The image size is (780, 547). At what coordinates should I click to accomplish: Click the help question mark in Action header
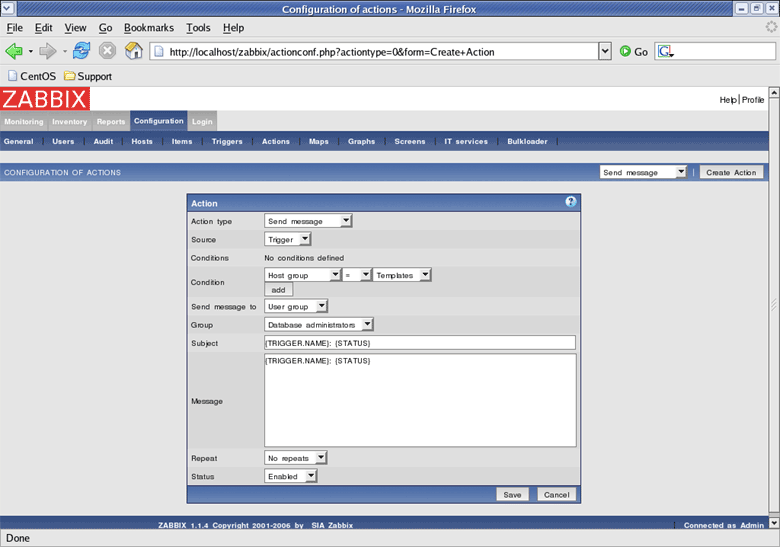click(571, 202)
